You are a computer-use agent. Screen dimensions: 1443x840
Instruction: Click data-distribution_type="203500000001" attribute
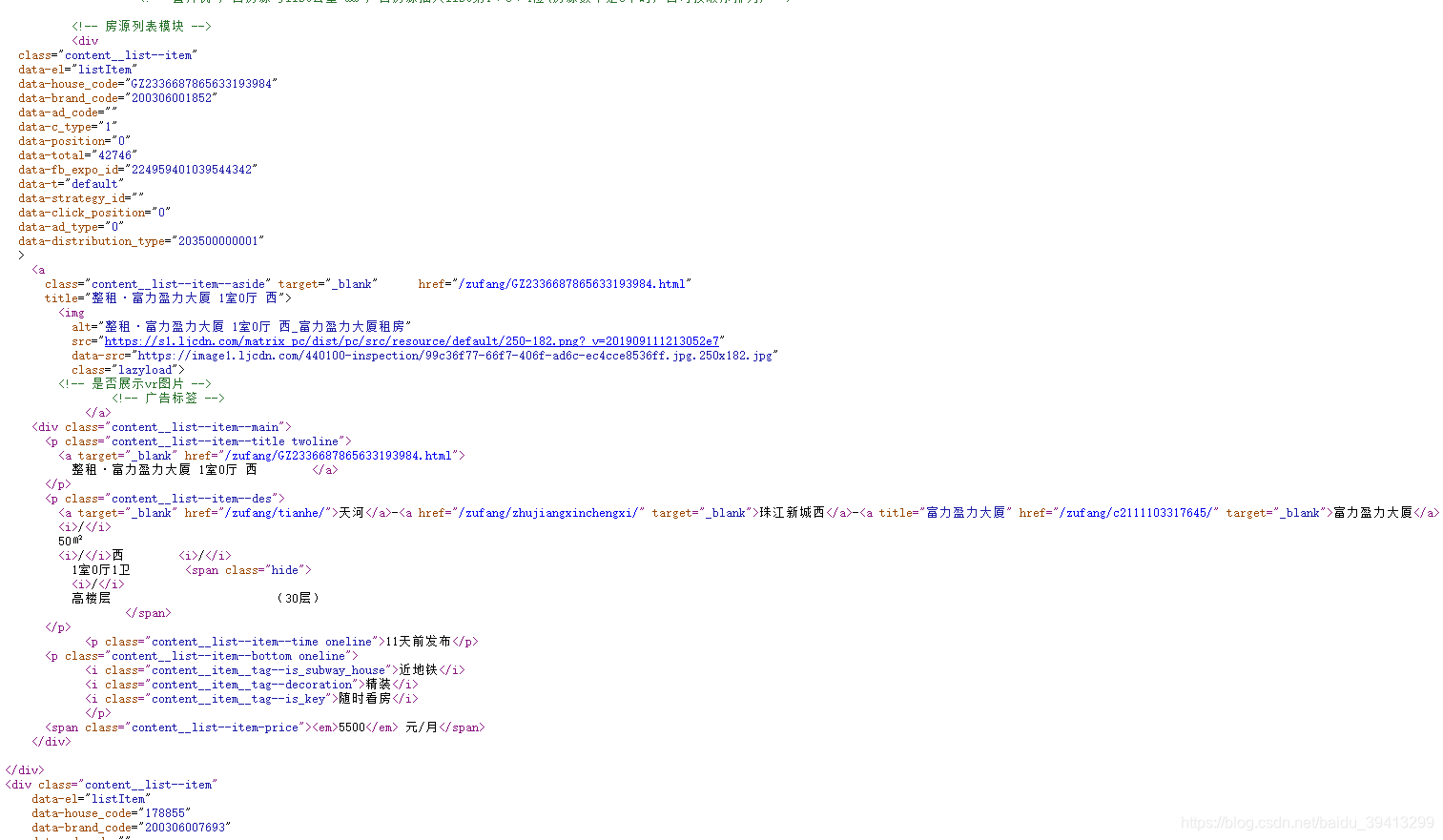click(141, 241)
